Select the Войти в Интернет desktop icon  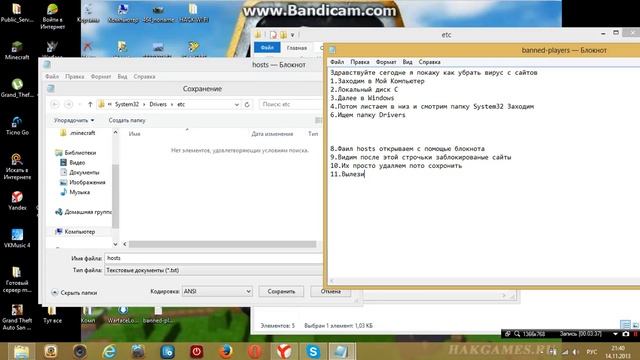click(52, 16)
